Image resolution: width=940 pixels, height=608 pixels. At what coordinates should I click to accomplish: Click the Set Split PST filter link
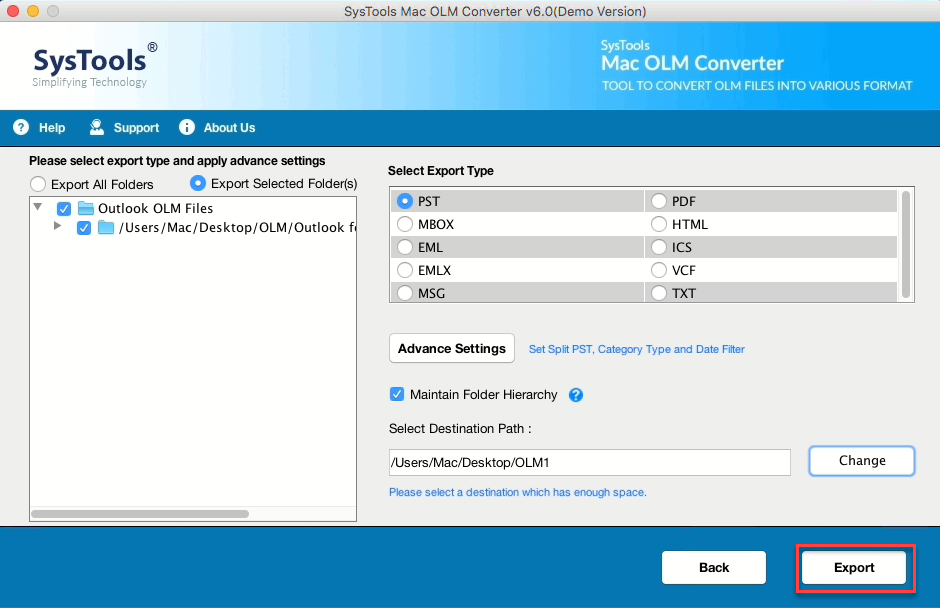coord(637,349)
